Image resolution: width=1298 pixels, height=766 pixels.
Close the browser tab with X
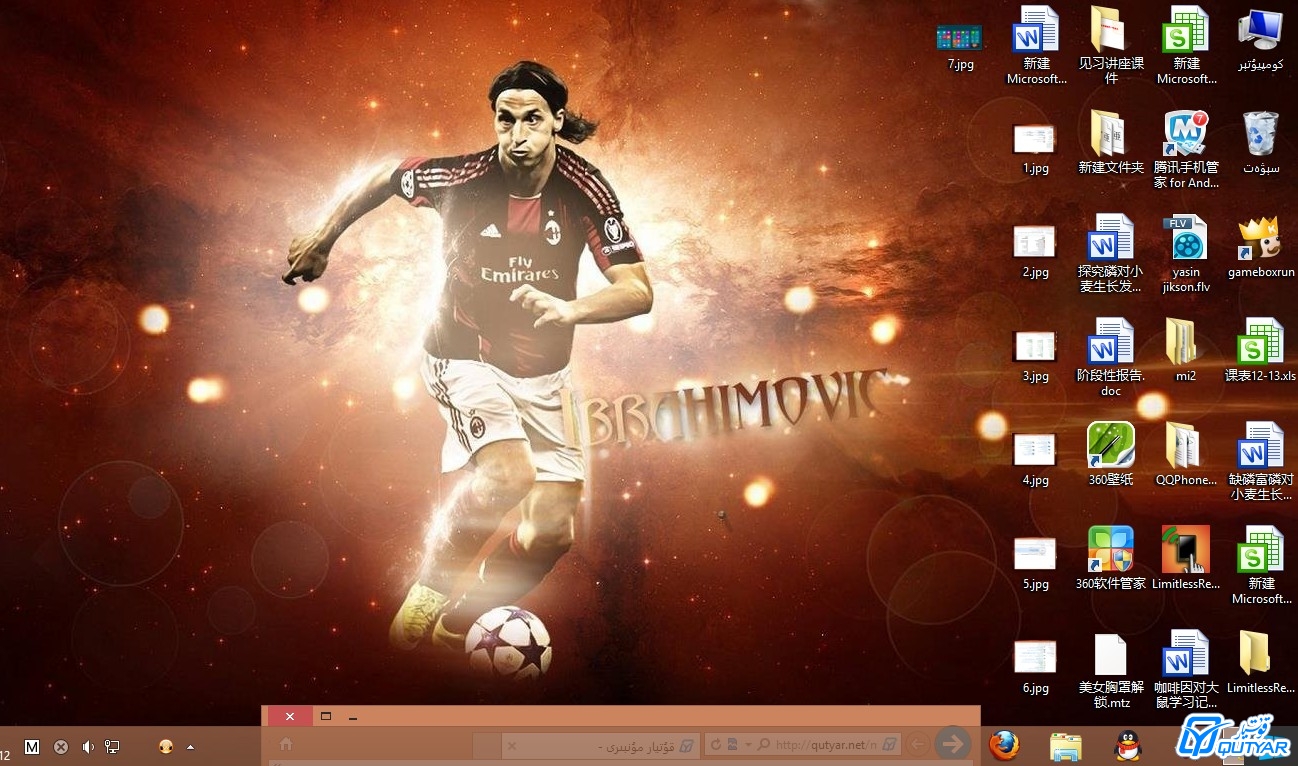511,745
